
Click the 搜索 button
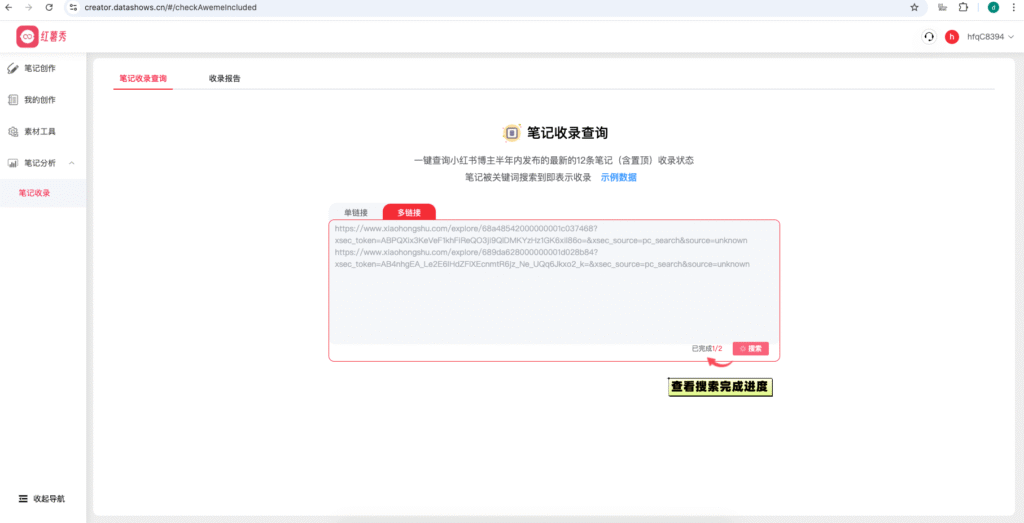tap(750, 349)
